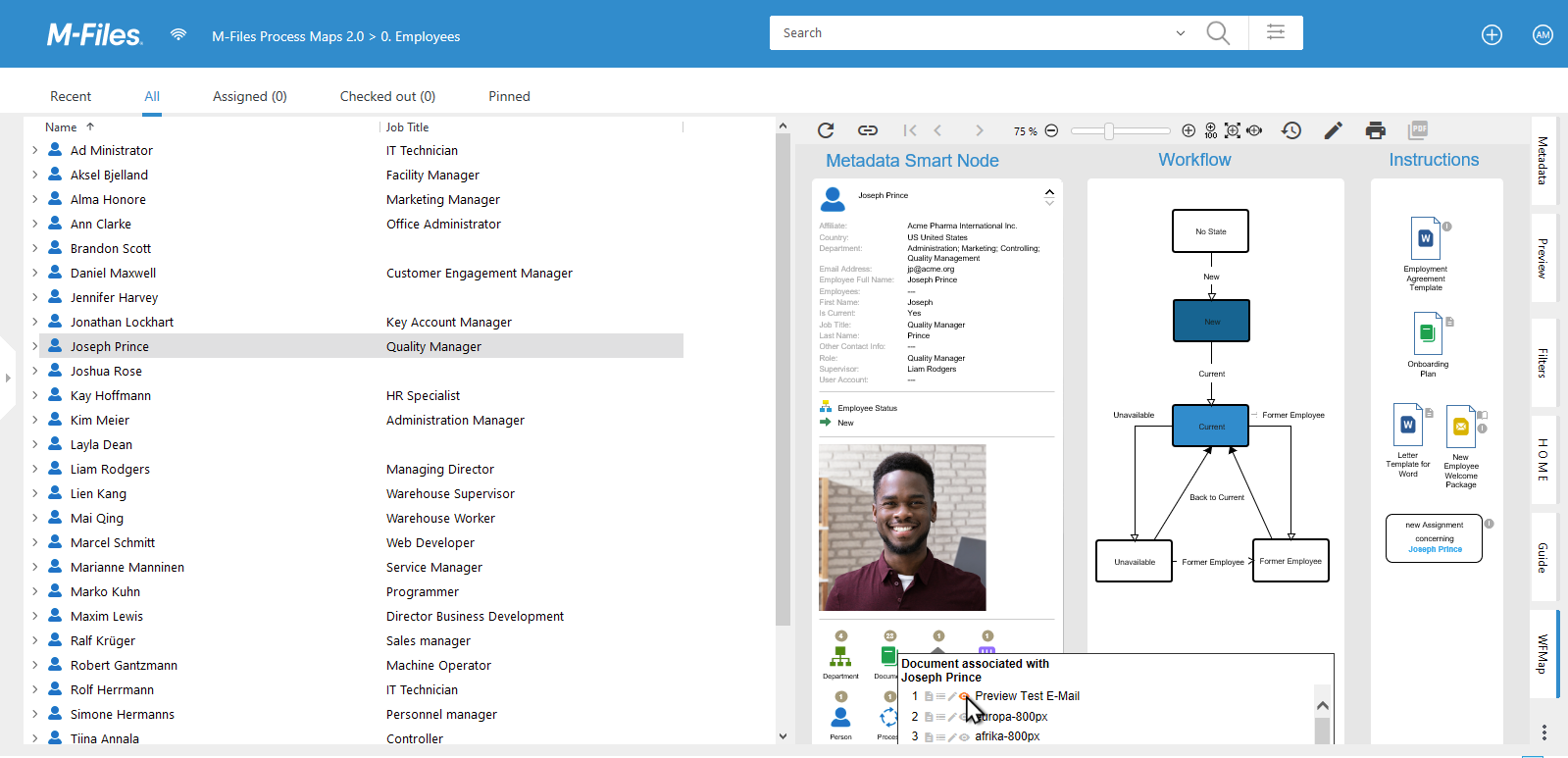The width and height of the screenshot is (1568, 758).
Task: Print the process map
Action: 1376,130
